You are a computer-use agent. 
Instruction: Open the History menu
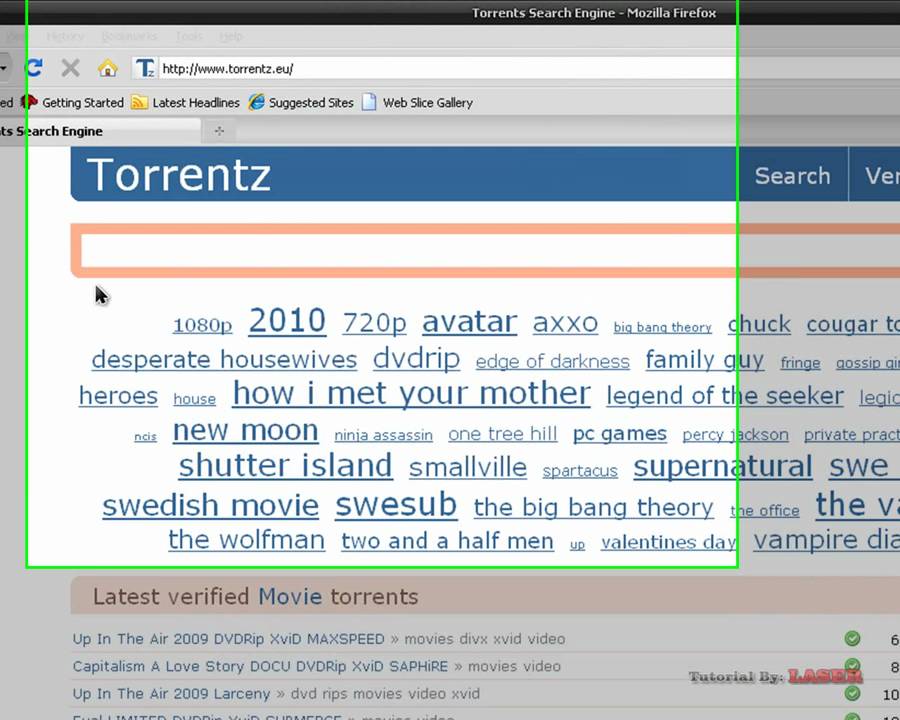click(65, 36)
